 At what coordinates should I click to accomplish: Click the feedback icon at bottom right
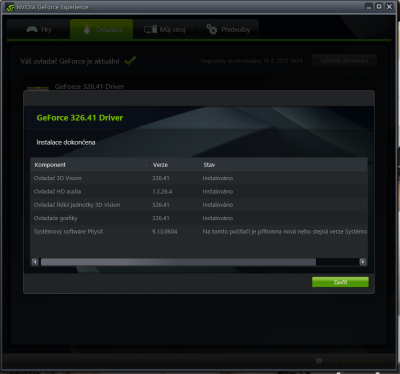(319, 361)
